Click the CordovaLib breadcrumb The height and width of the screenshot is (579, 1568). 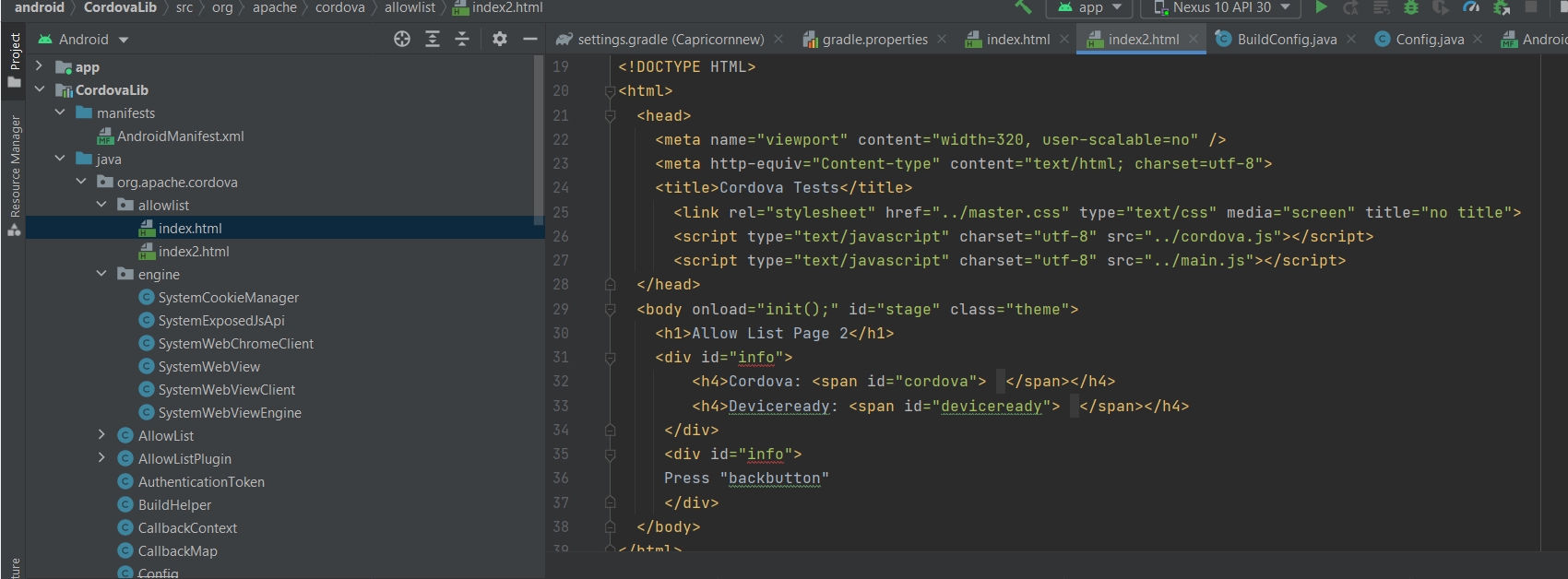point(120,7)
